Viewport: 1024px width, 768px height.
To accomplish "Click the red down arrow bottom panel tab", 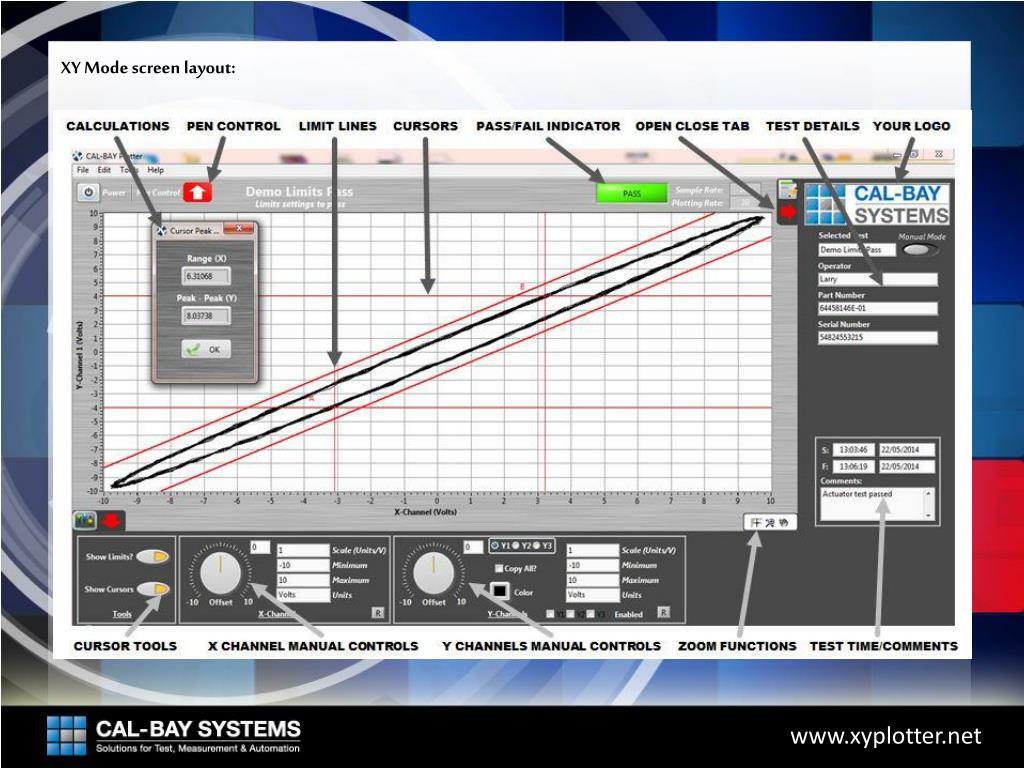I will (112, 520).
